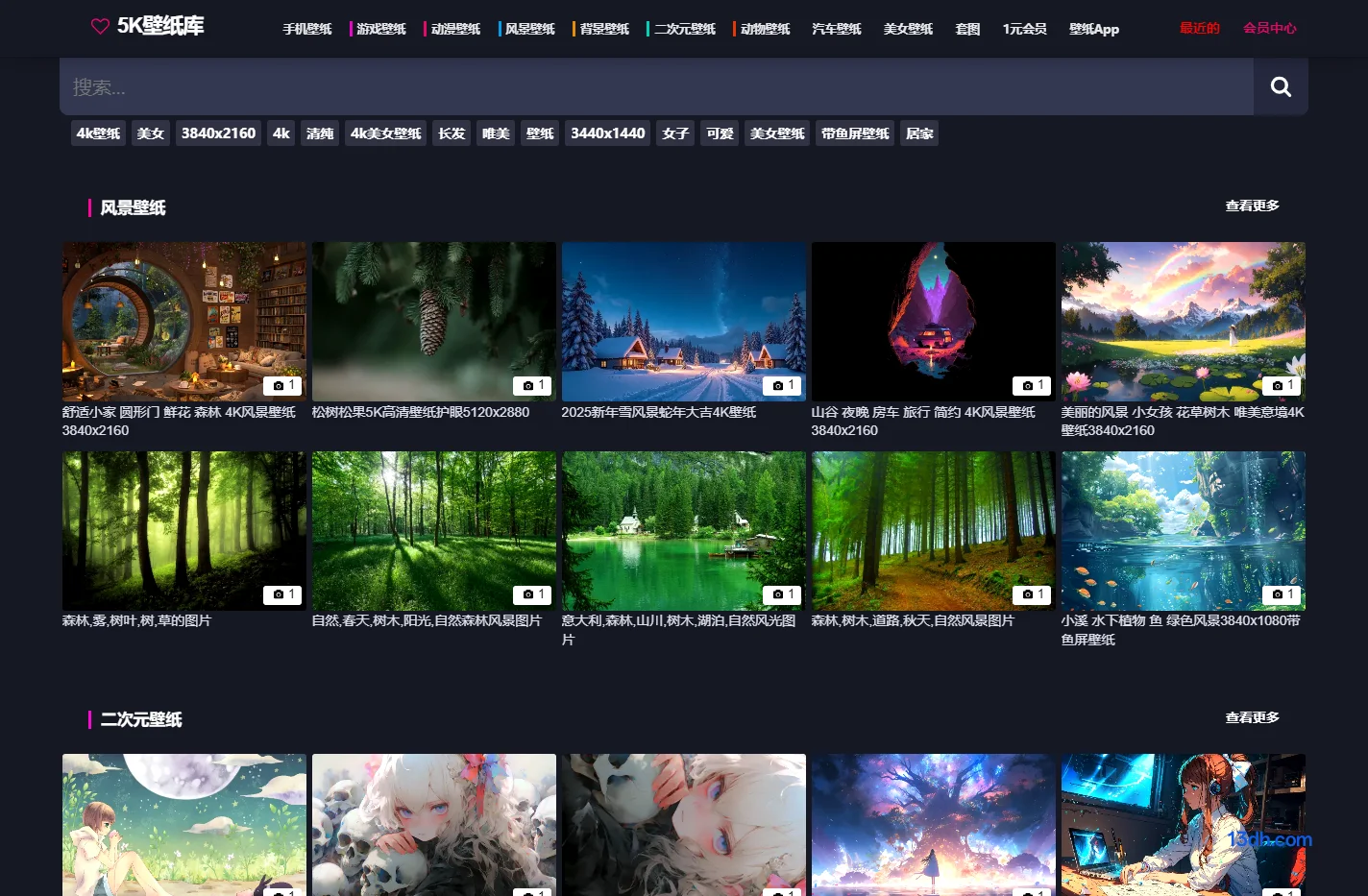Click camera badge on 森林,雾 thumbnail
Screen dimensions: 1368x896
tap(282, 594)
